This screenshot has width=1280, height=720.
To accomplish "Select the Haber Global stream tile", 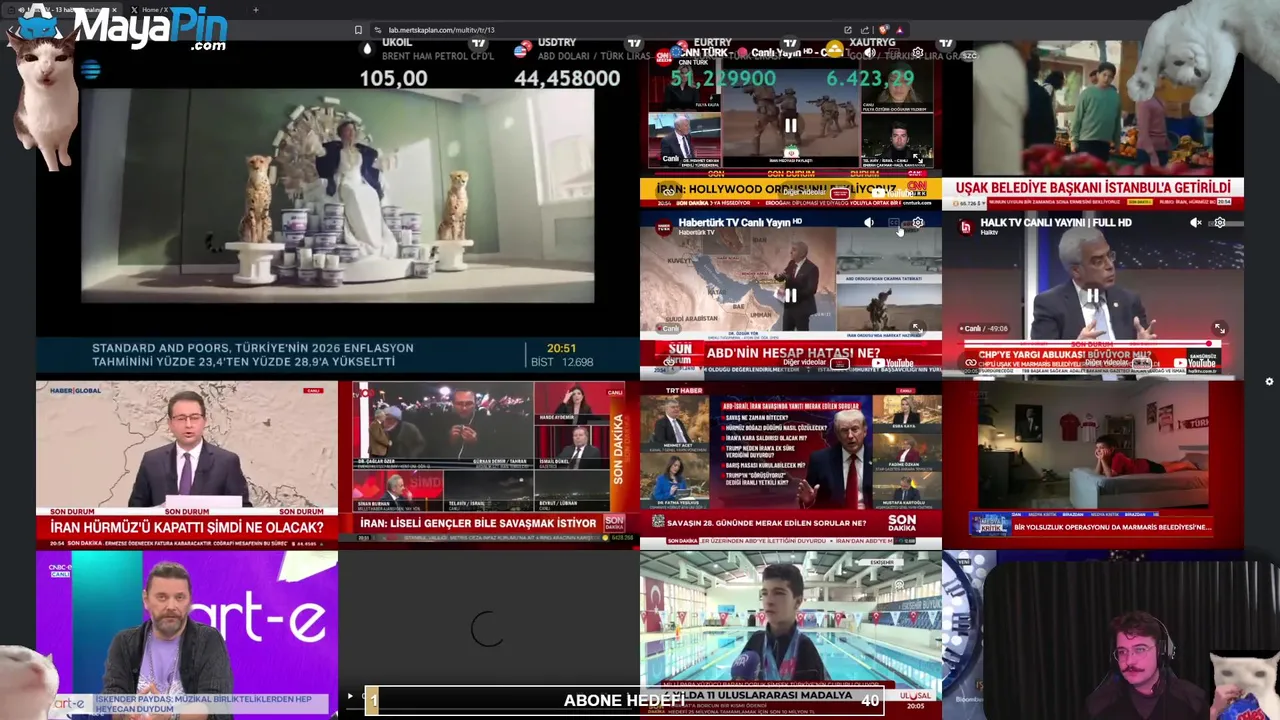I will (187, 465).
